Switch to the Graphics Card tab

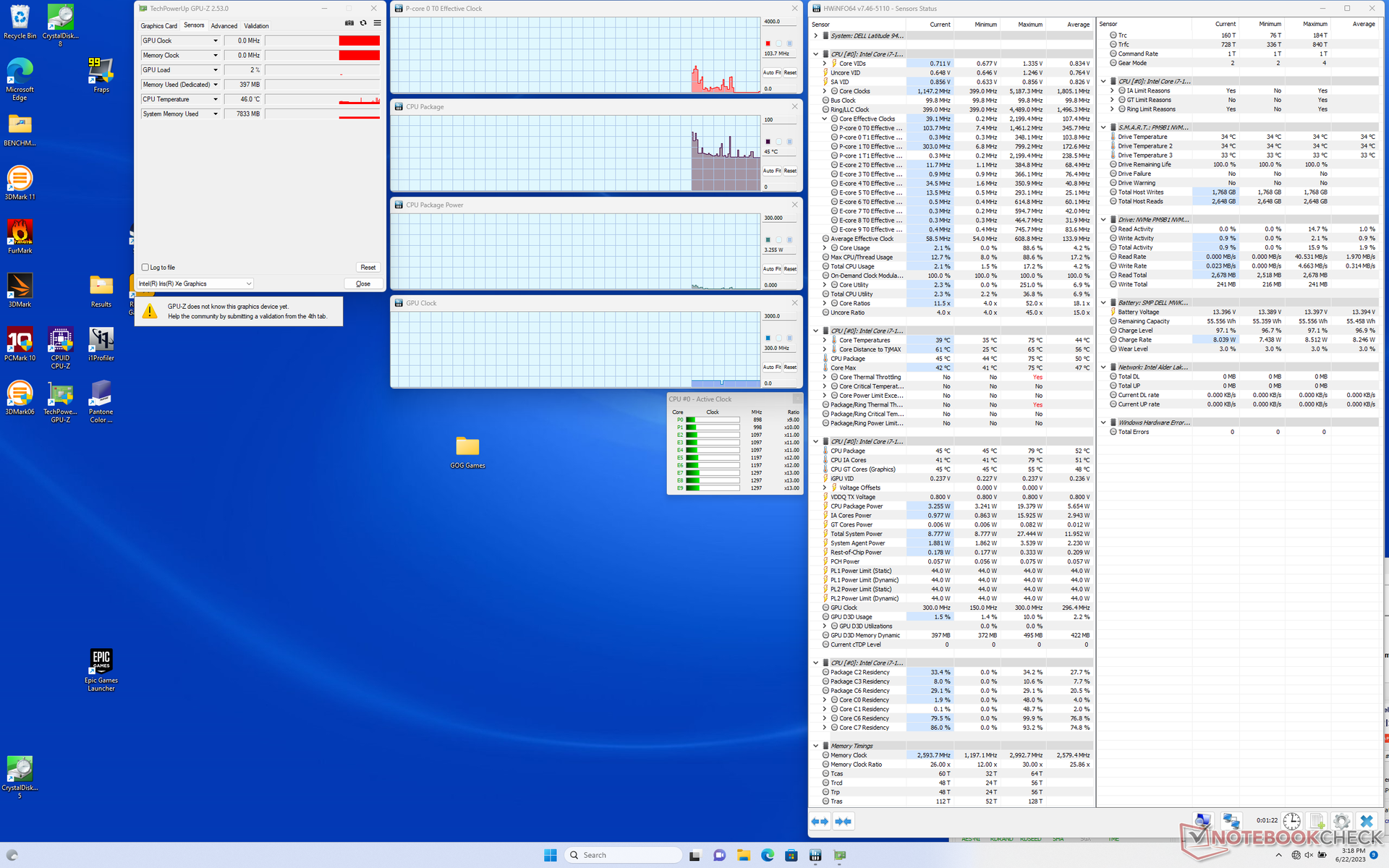point(158,26)
